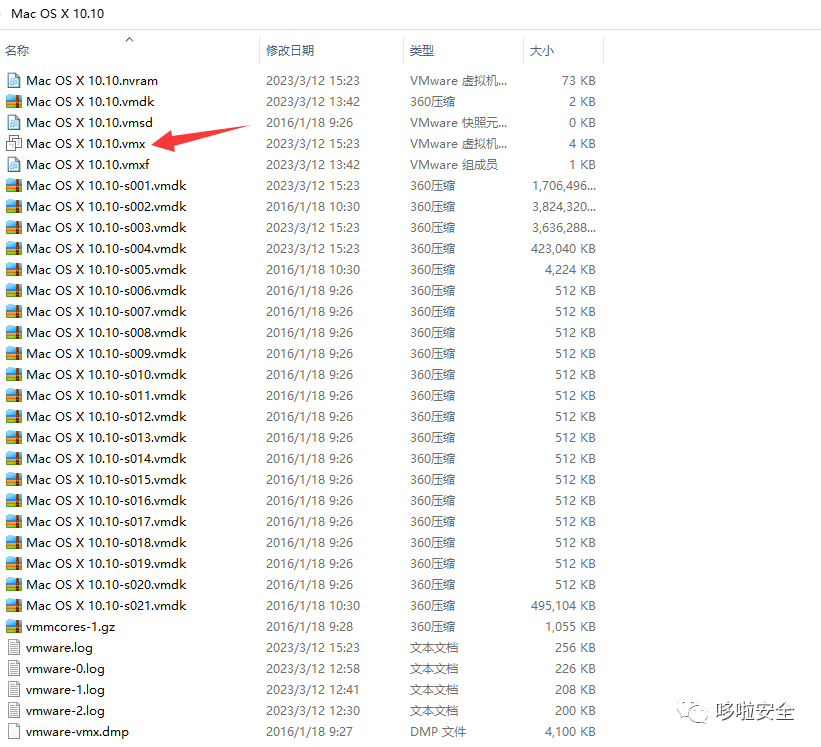Image resolution: width=821 pixels, height=747 pixels.
Task: Click the date 2023/3/12 12:30
Action: (x=313, y=710)
